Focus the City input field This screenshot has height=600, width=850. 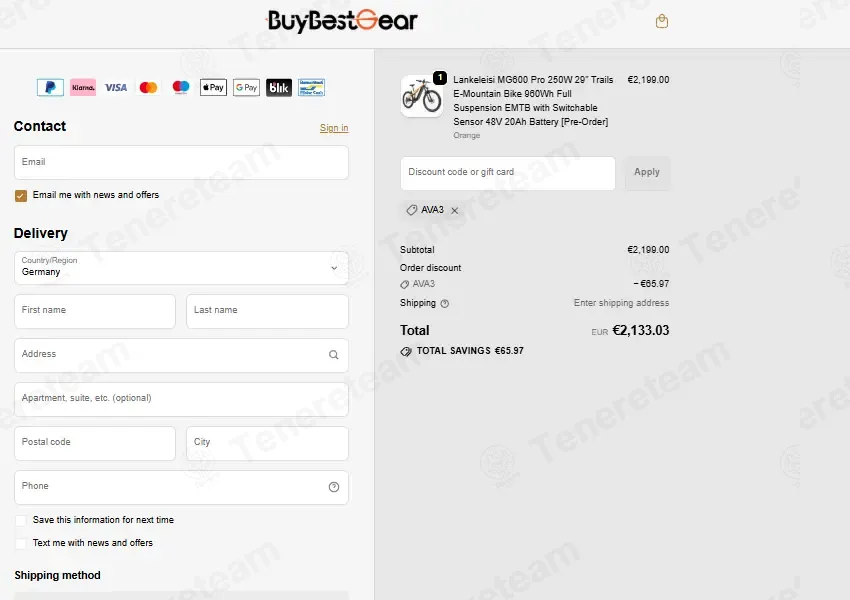coord(267,443)
